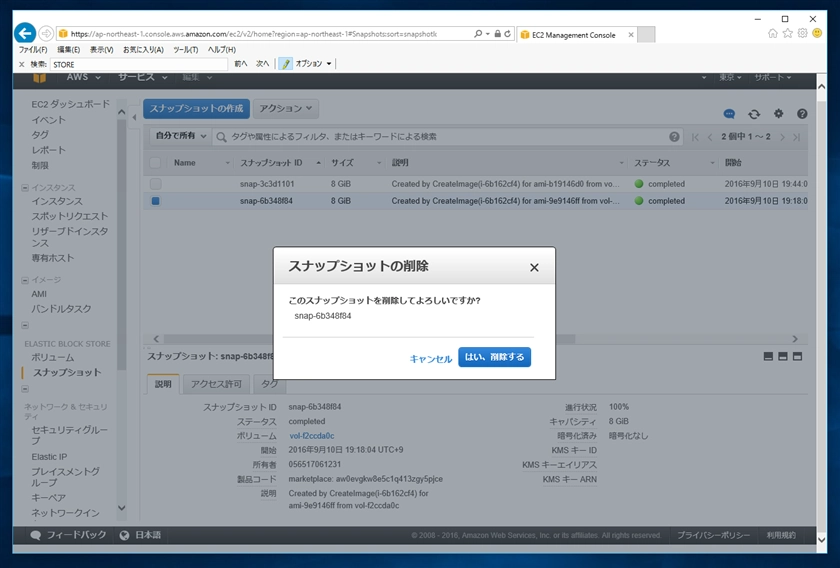Viewport: 840px width, 568px height.
Task: Click the browser forward arrow button
Action: [x=46, y=33]
